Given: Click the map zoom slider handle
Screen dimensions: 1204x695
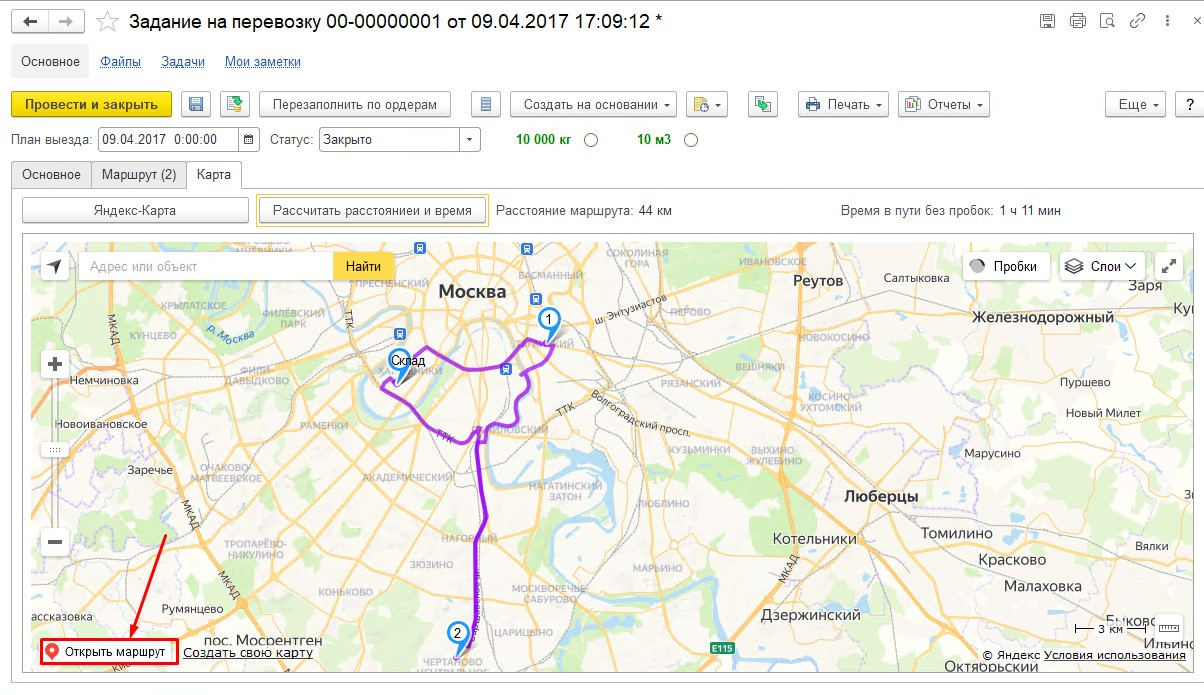Looking at the screenshot, I should point(55,450).
